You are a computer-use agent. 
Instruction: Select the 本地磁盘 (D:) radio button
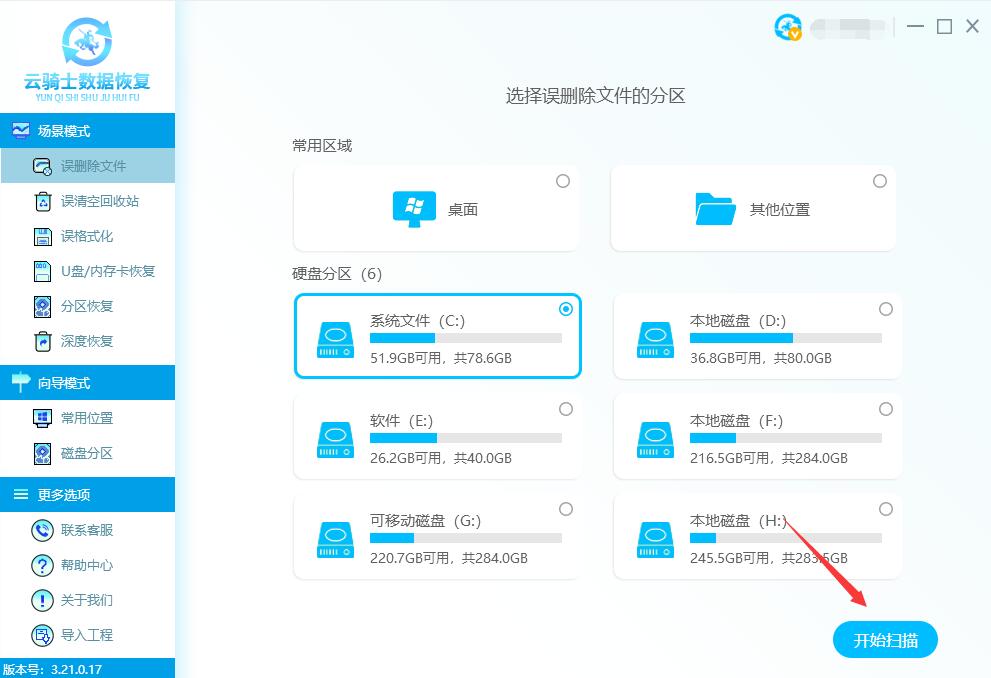tap(886, 309)
